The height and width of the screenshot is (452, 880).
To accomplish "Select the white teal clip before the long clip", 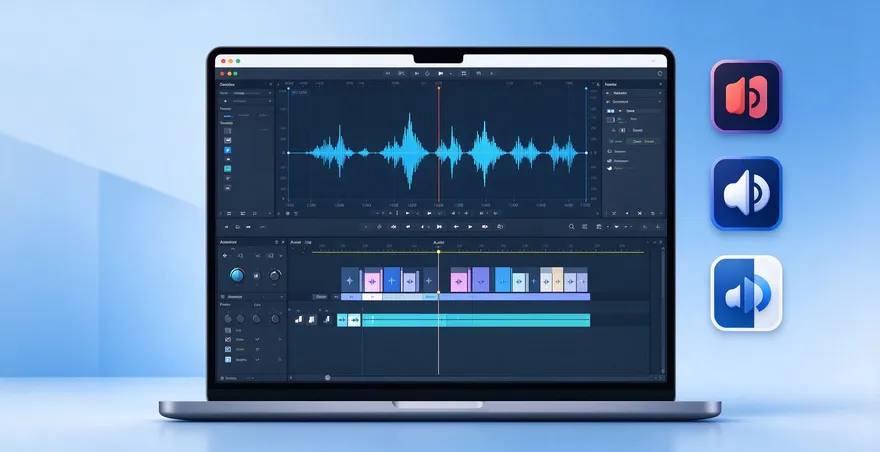I will pyautogui.click(x=354, y=320).
